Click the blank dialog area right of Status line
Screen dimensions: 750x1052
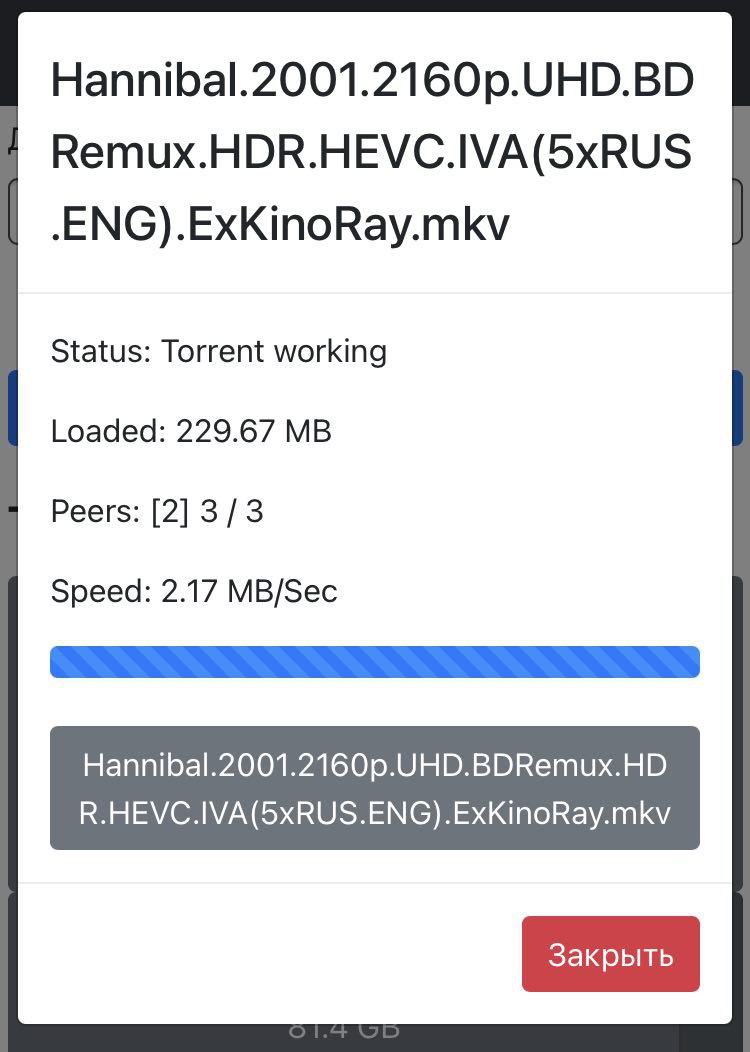tap(560, 351)
